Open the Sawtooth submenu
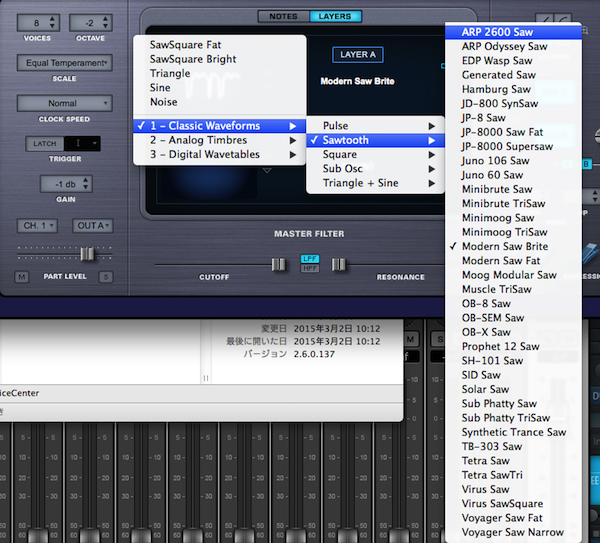This screenshot has width=600, height=543. 375,140
